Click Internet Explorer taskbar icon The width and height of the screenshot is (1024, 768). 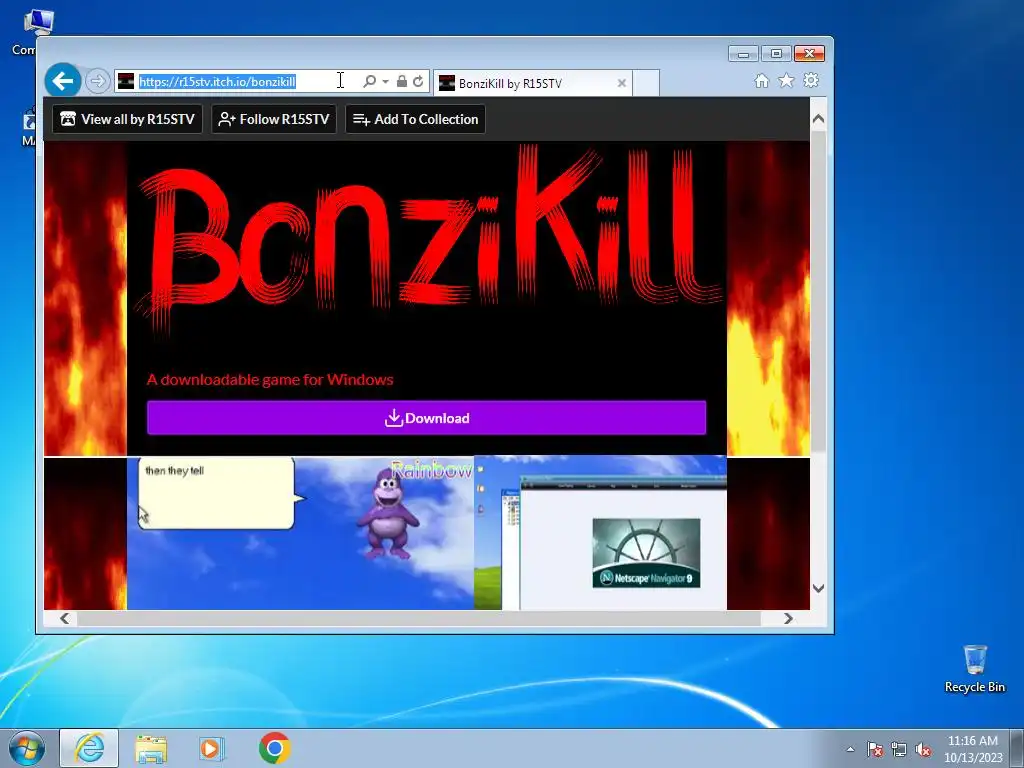click(89, 748)
